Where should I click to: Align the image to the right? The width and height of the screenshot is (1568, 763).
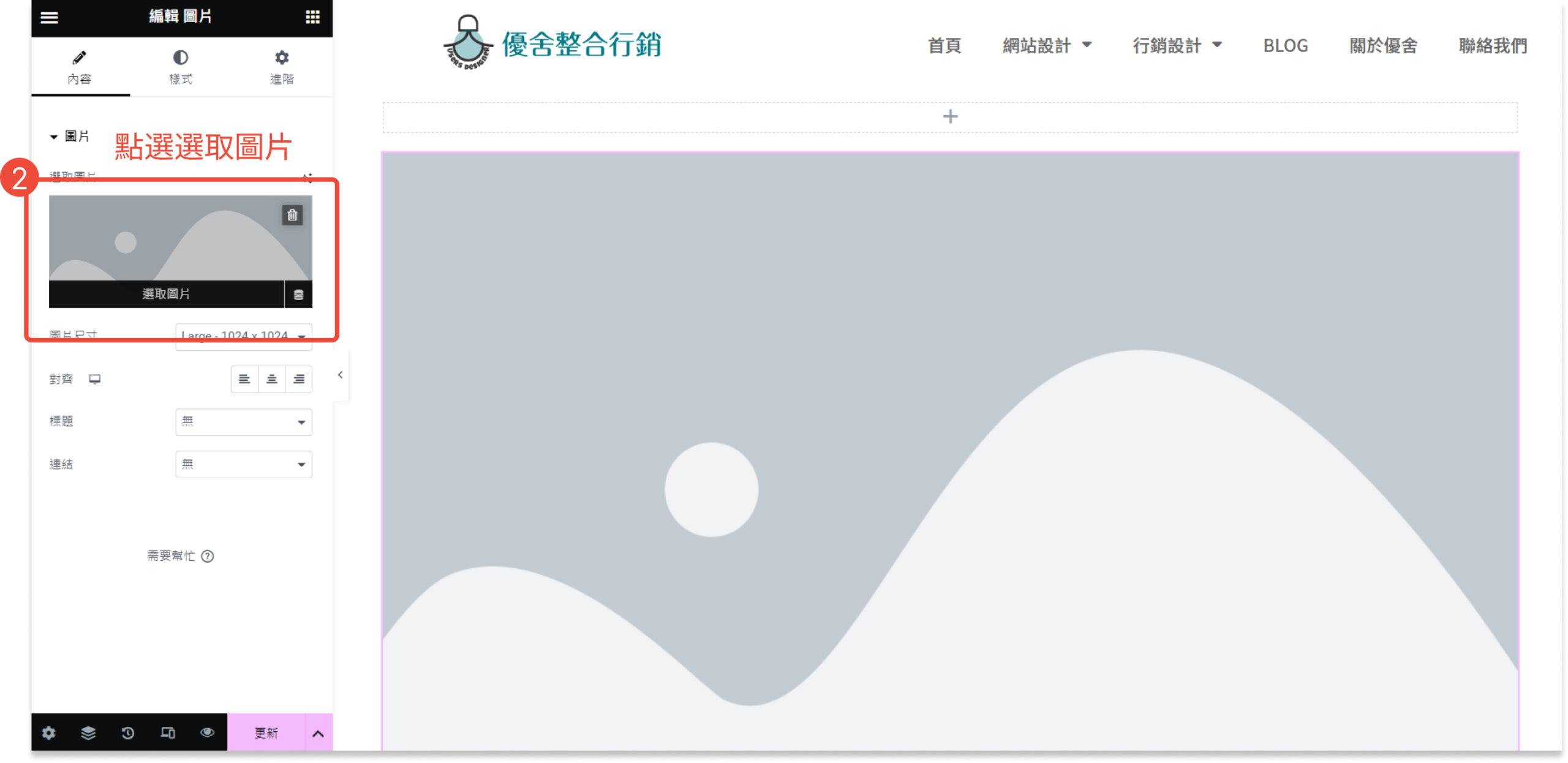299,379
